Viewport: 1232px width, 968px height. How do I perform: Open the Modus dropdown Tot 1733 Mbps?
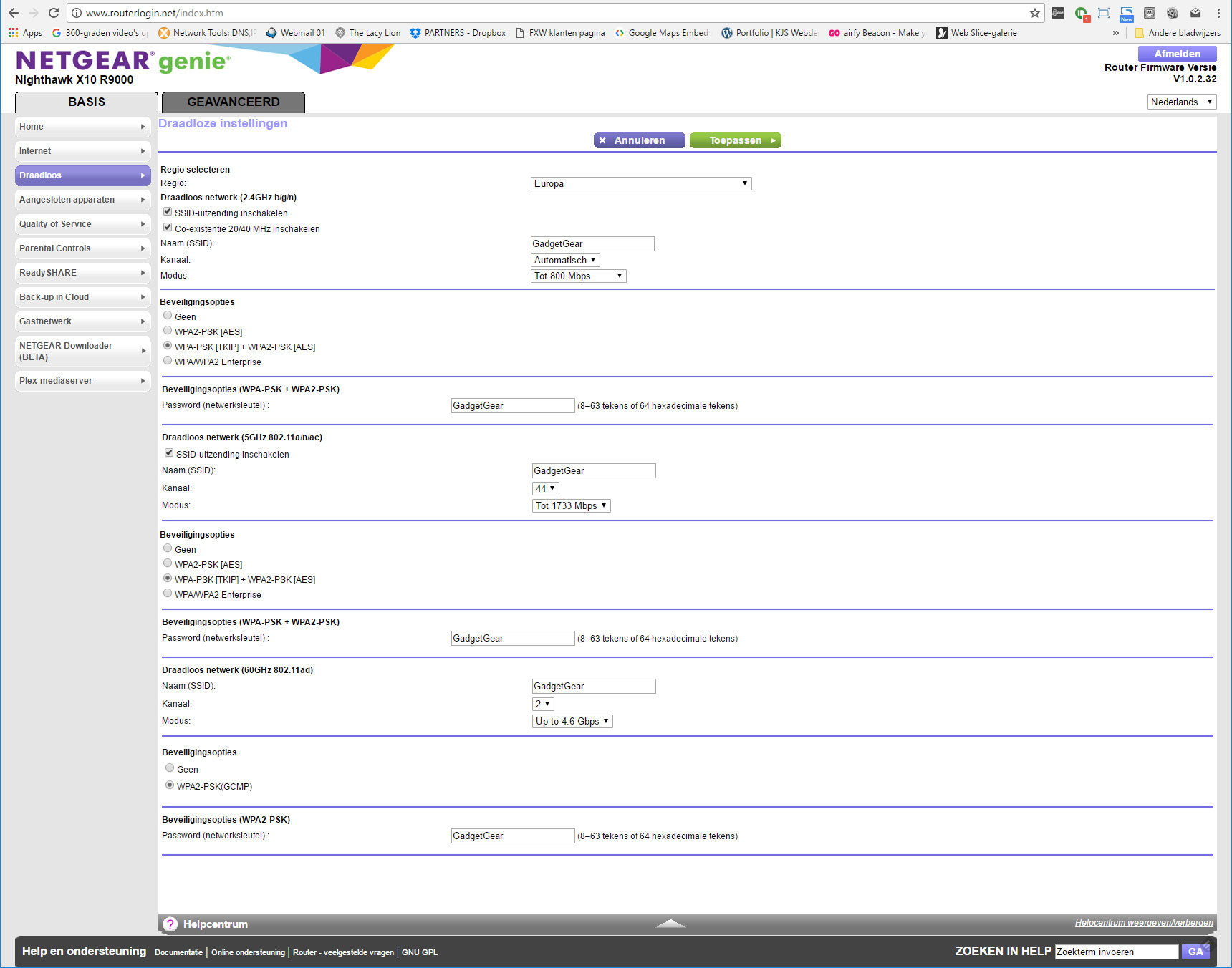572,505
